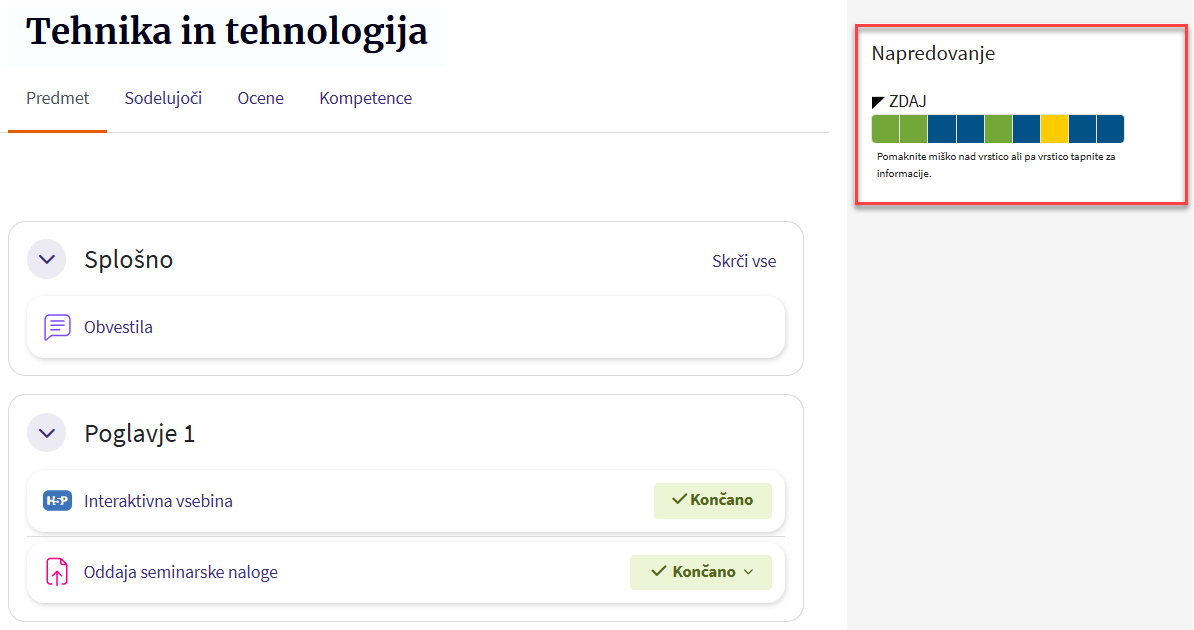Toggle Končano completion on Interaktivna vsebina

coord(712,500)
